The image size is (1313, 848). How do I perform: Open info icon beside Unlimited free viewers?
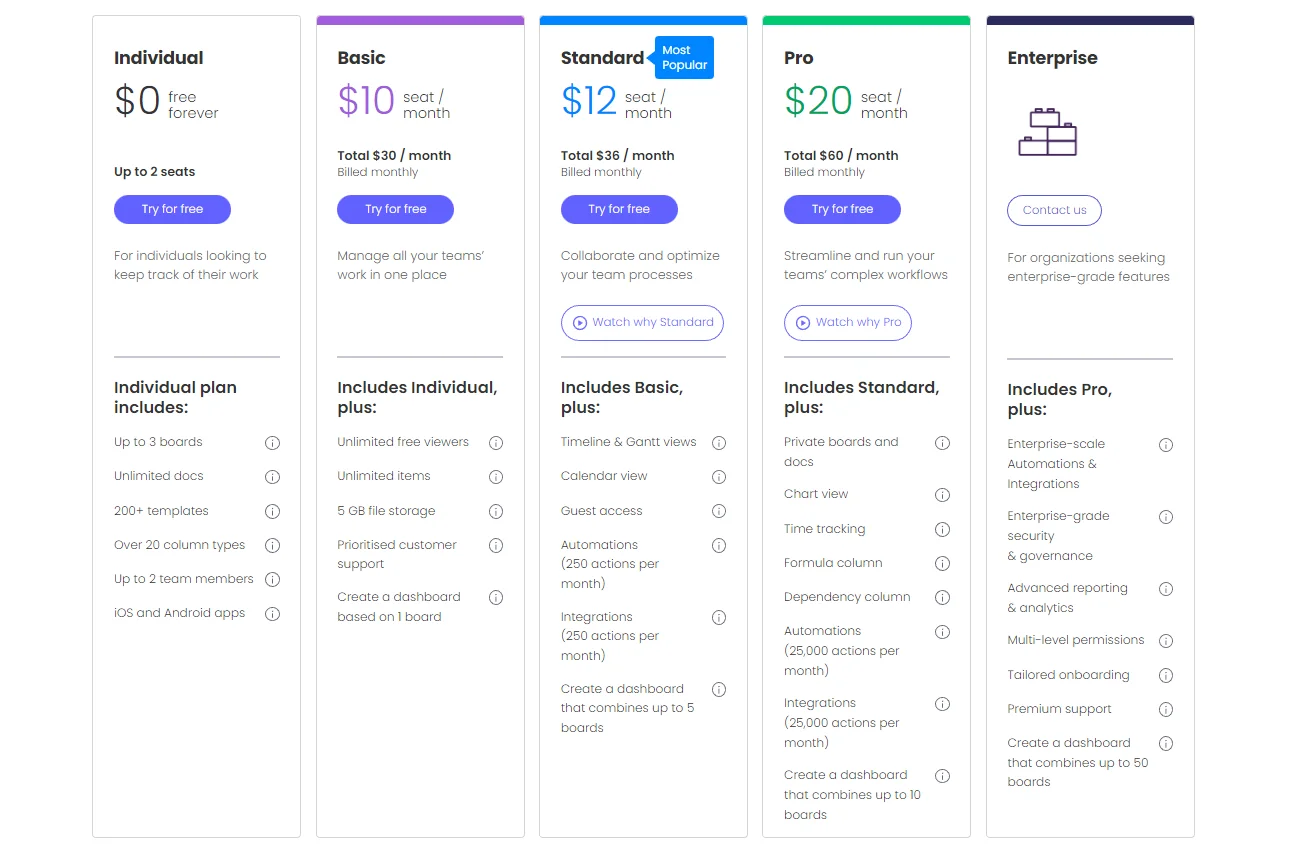tap(495, 443)
